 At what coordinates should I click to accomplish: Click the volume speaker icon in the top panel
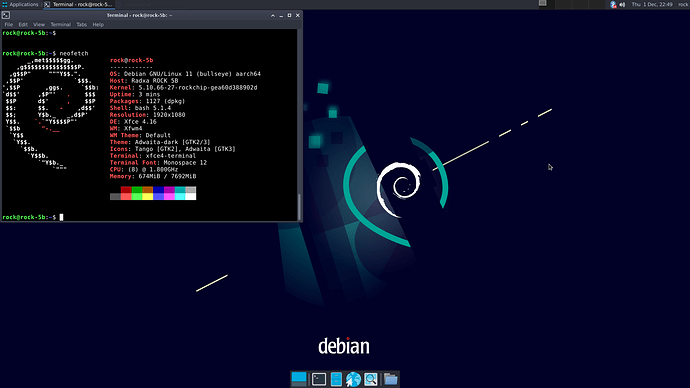point(622,4)
